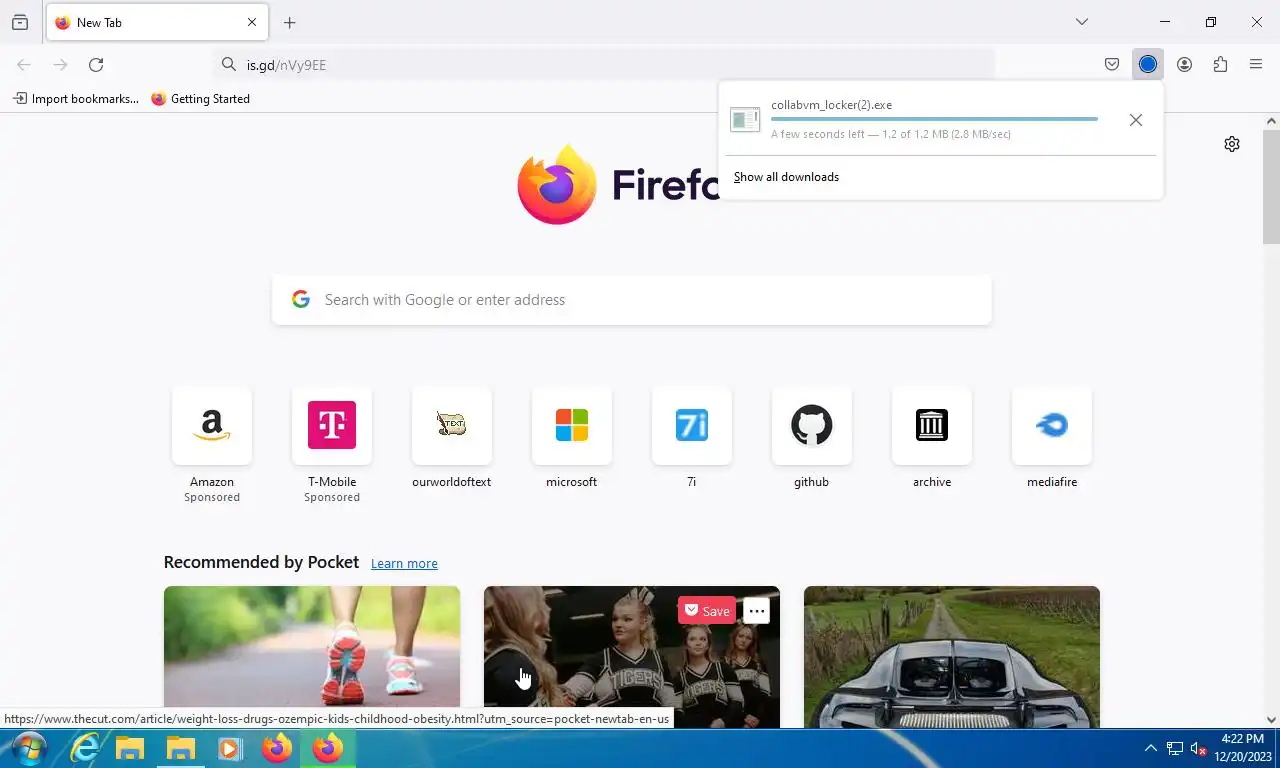Open the Getting Started bookmark
Screen dimensions: 1280x768
[x=201, y=99]
